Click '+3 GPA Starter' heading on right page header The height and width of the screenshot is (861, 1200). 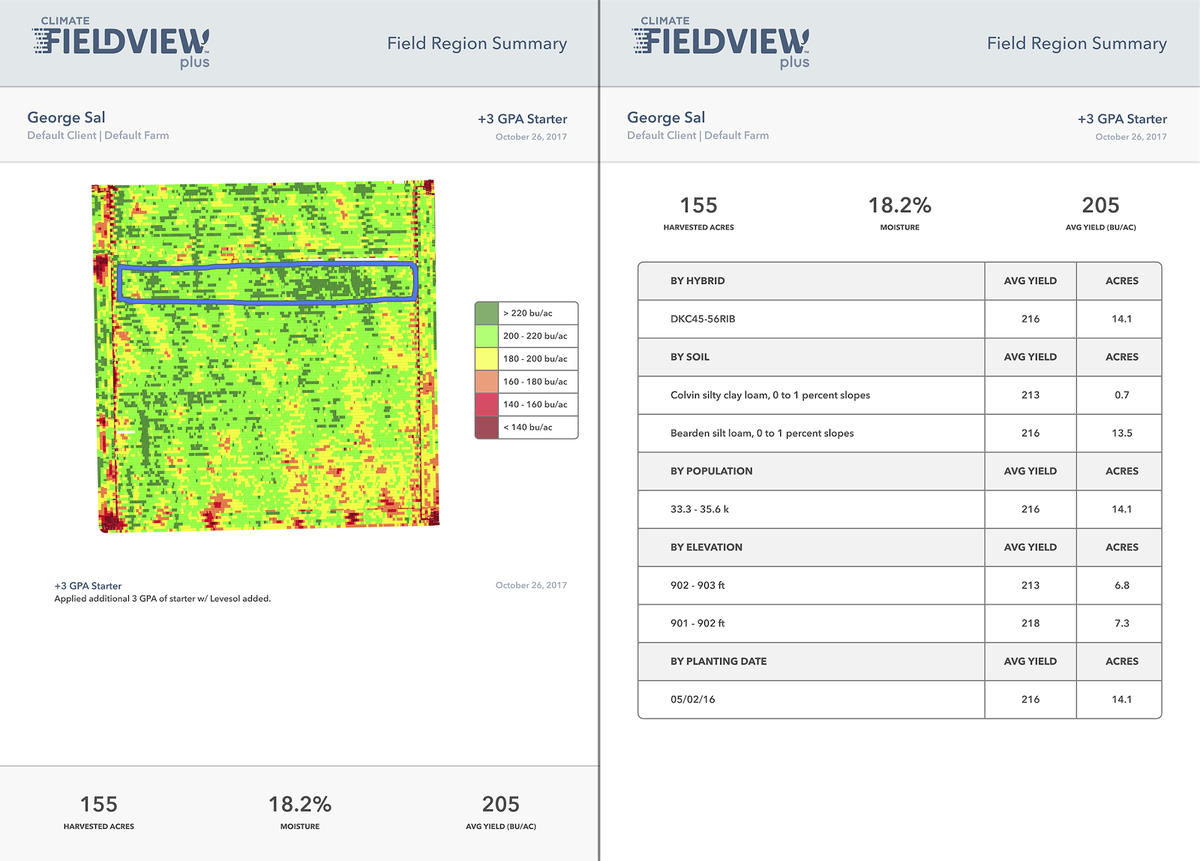click(1122, 119)
